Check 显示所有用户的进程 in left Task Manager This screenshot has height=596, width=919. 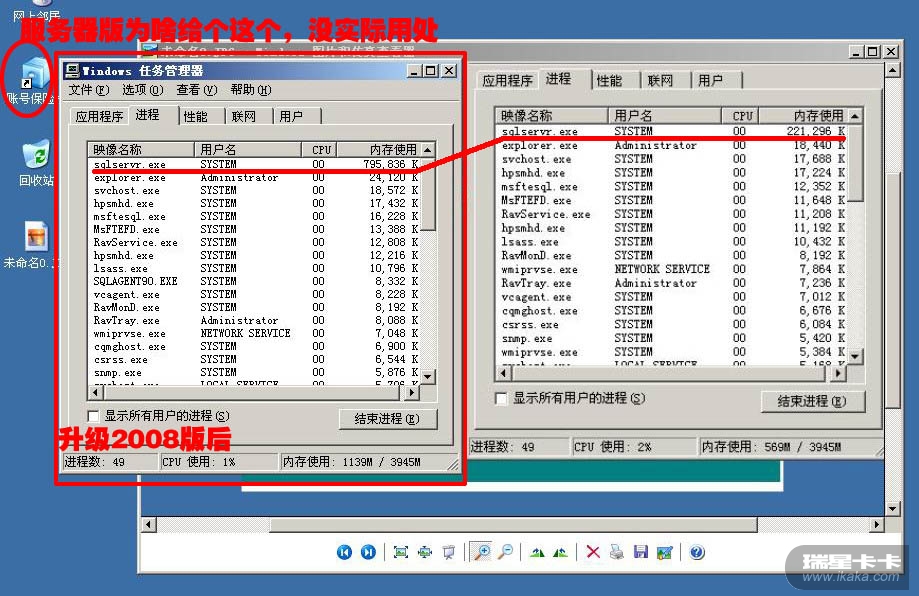point(93,416)
